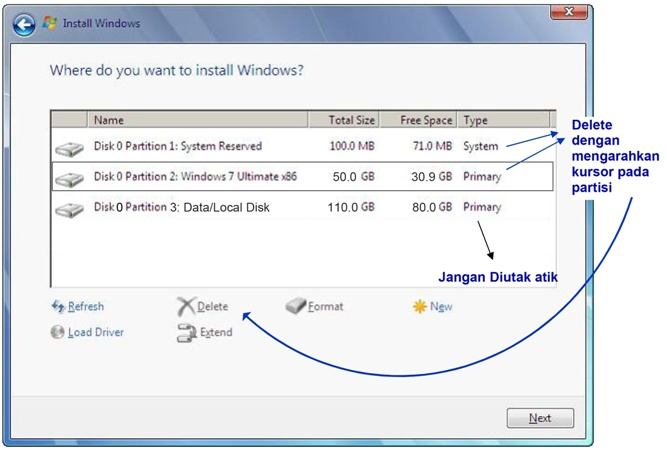
Task: Open the Load Driver link
Action: click(96, 332)
